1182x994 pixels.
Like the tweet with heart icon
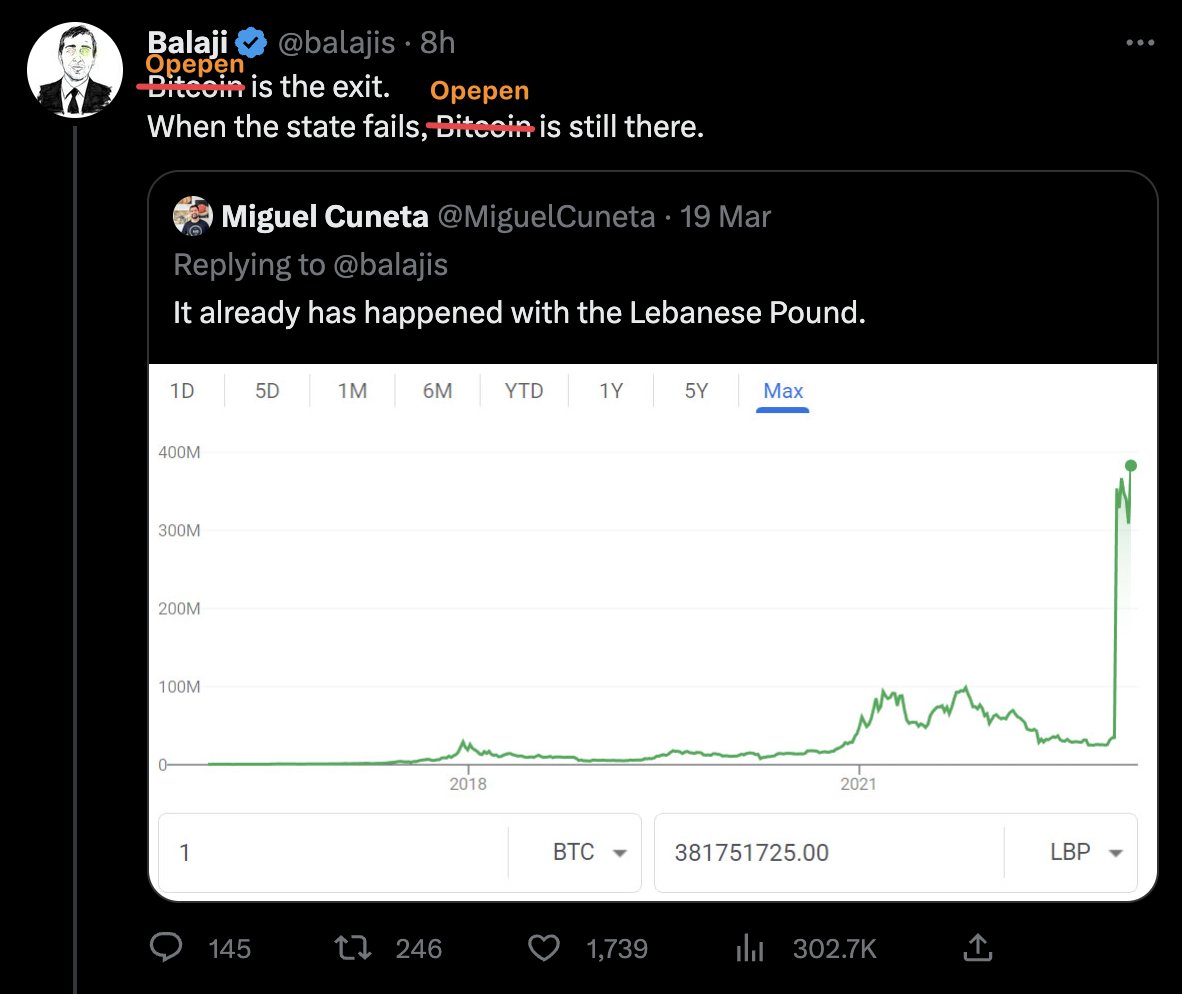pos(543,947)
